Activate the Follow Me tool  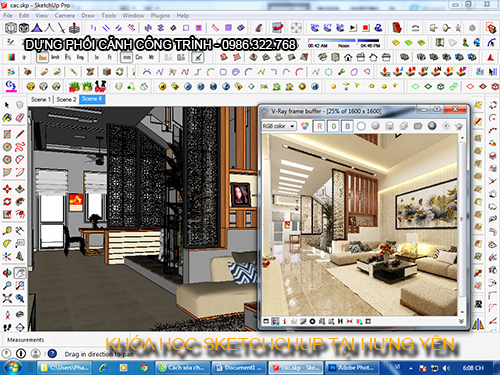[20, 202]
